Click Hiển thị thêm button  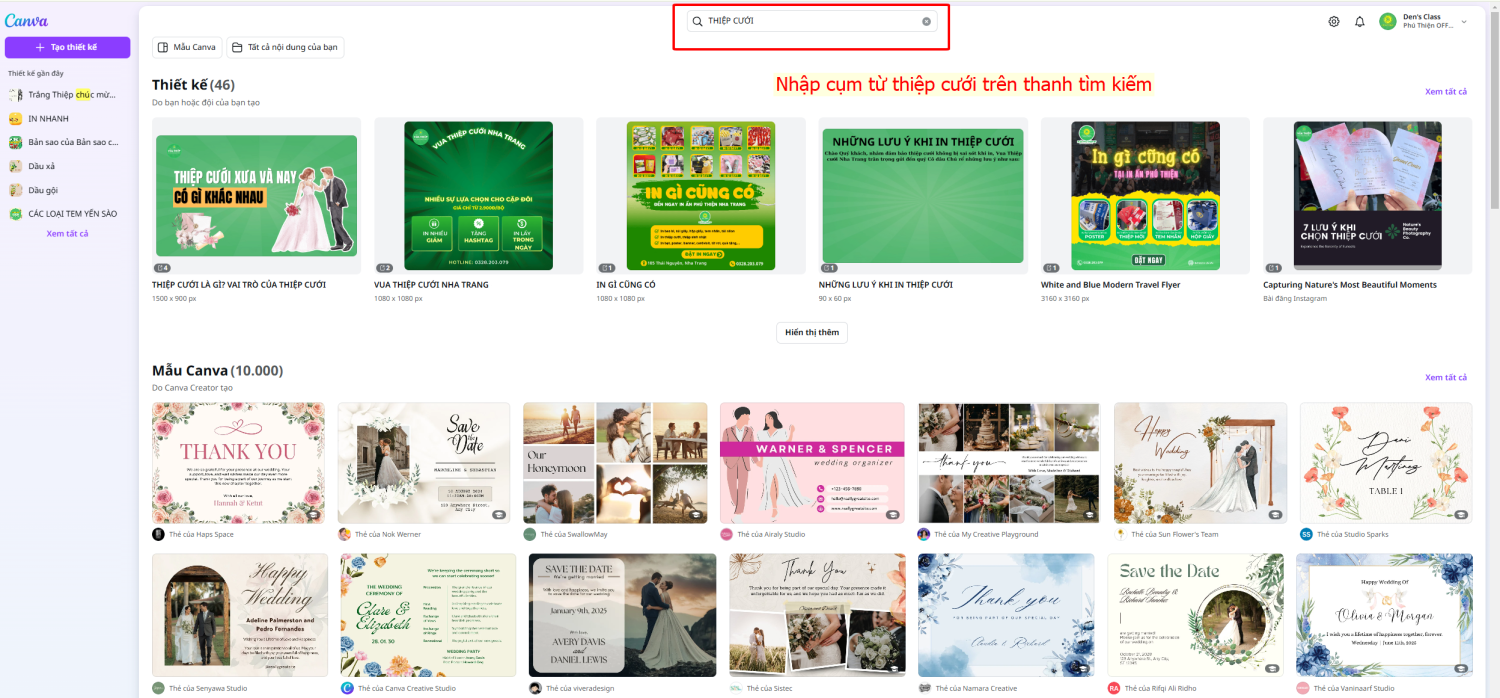pos(812,332)
